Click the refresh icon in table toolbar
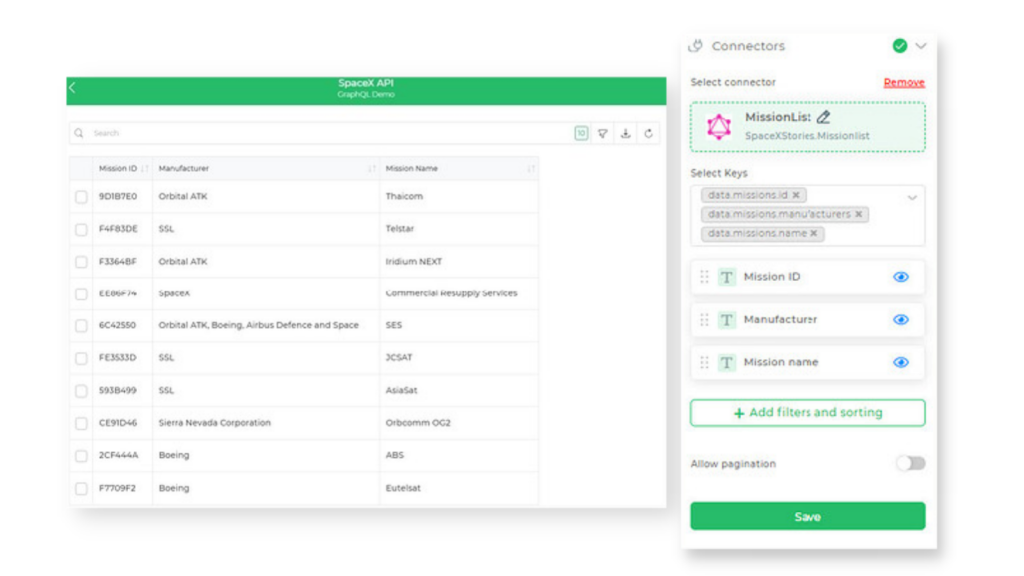Viewport: 1024px width, 576px height. tap(649, 133)
